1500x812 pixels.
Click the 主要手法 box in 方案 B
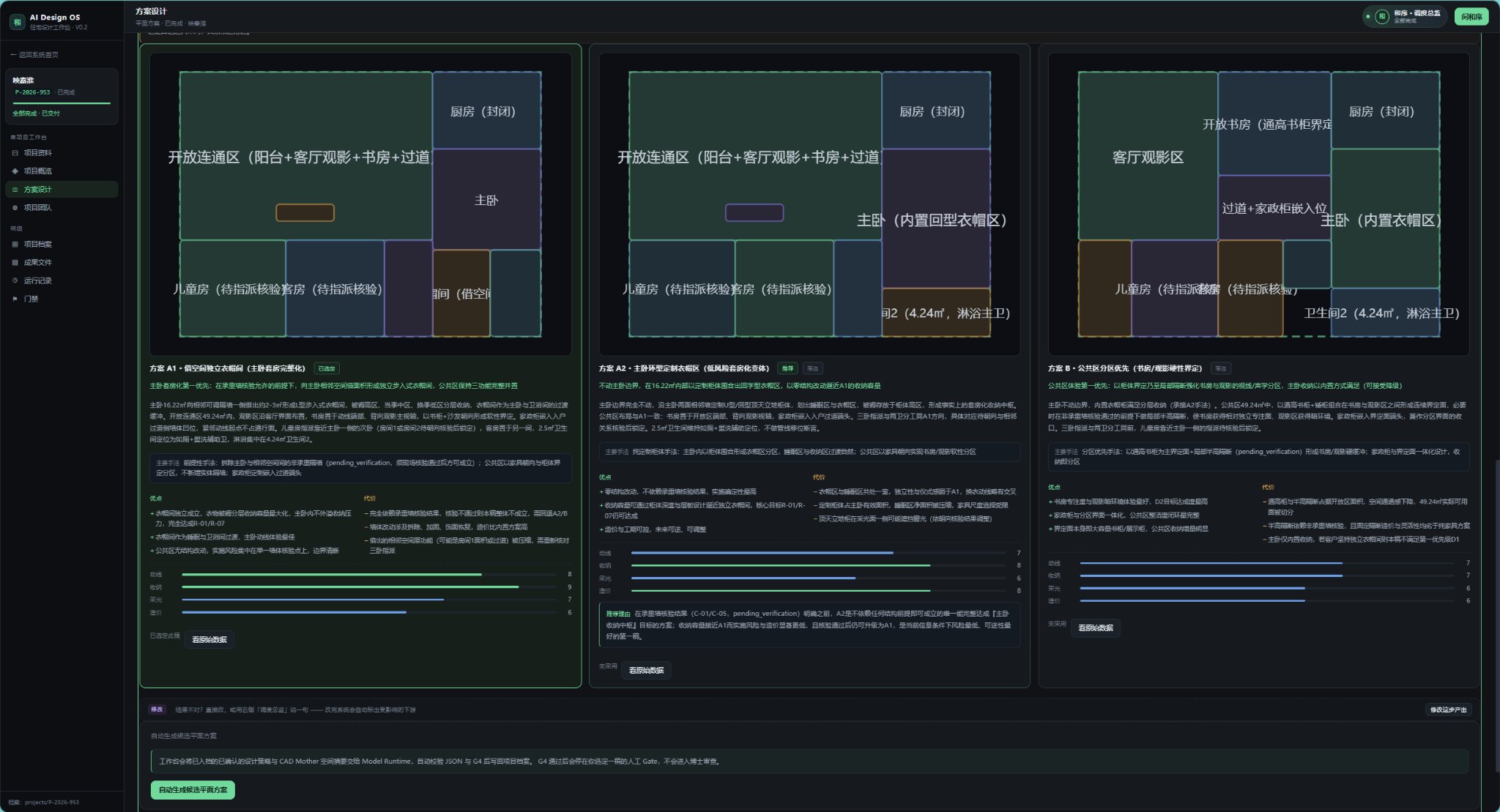[x=1258, y=457]
